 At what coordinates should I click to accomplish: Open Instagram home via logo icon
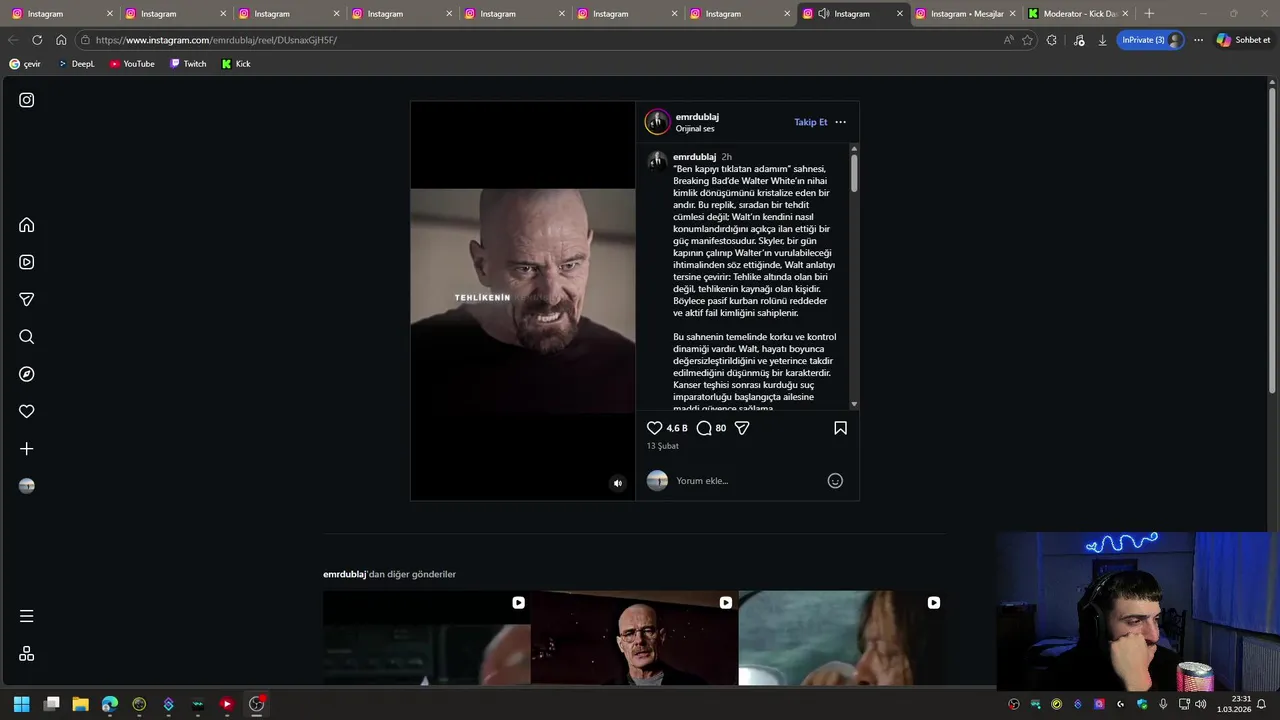(27, 100)
